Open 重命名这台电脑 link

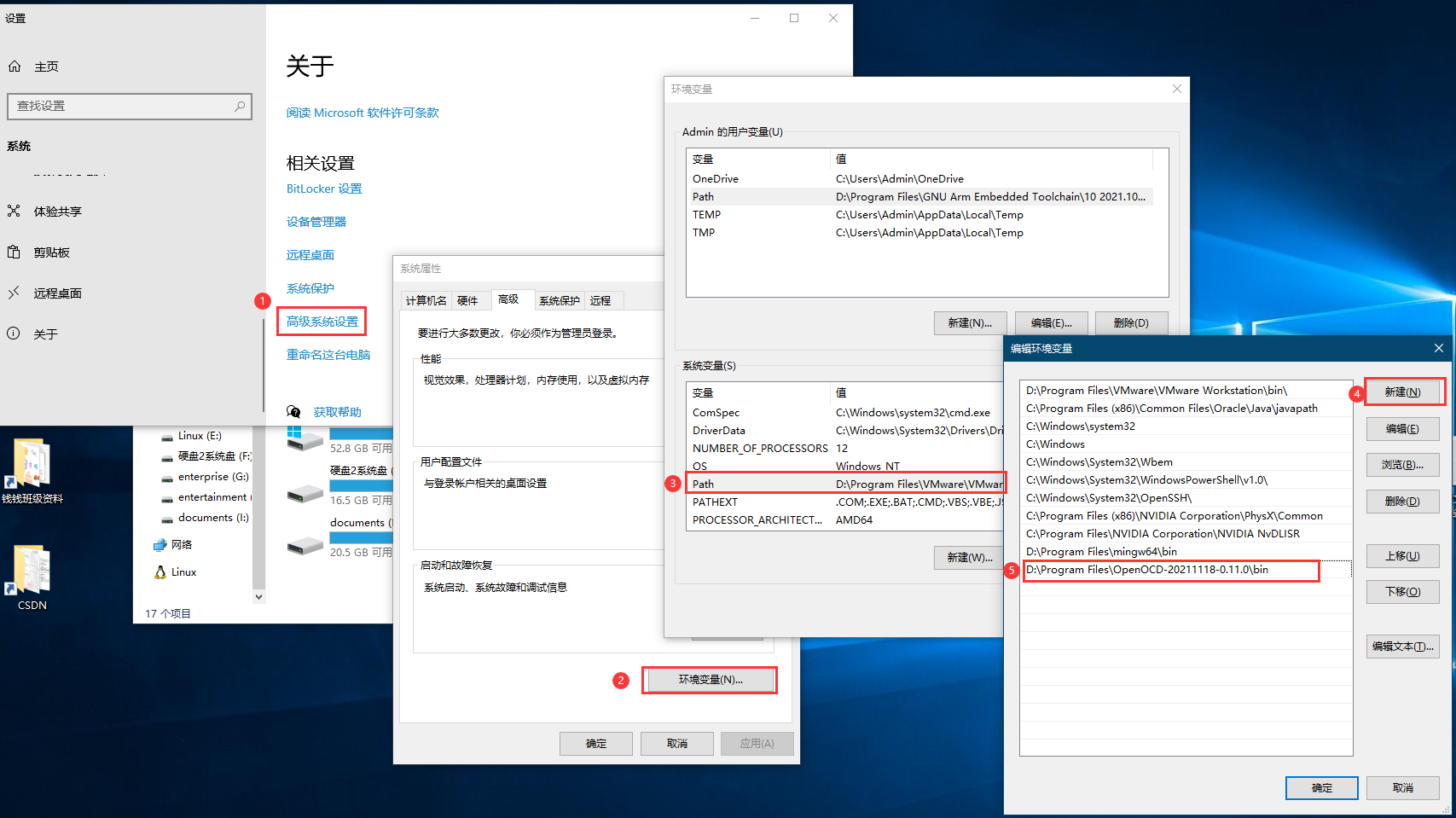[x=328, y=355]
